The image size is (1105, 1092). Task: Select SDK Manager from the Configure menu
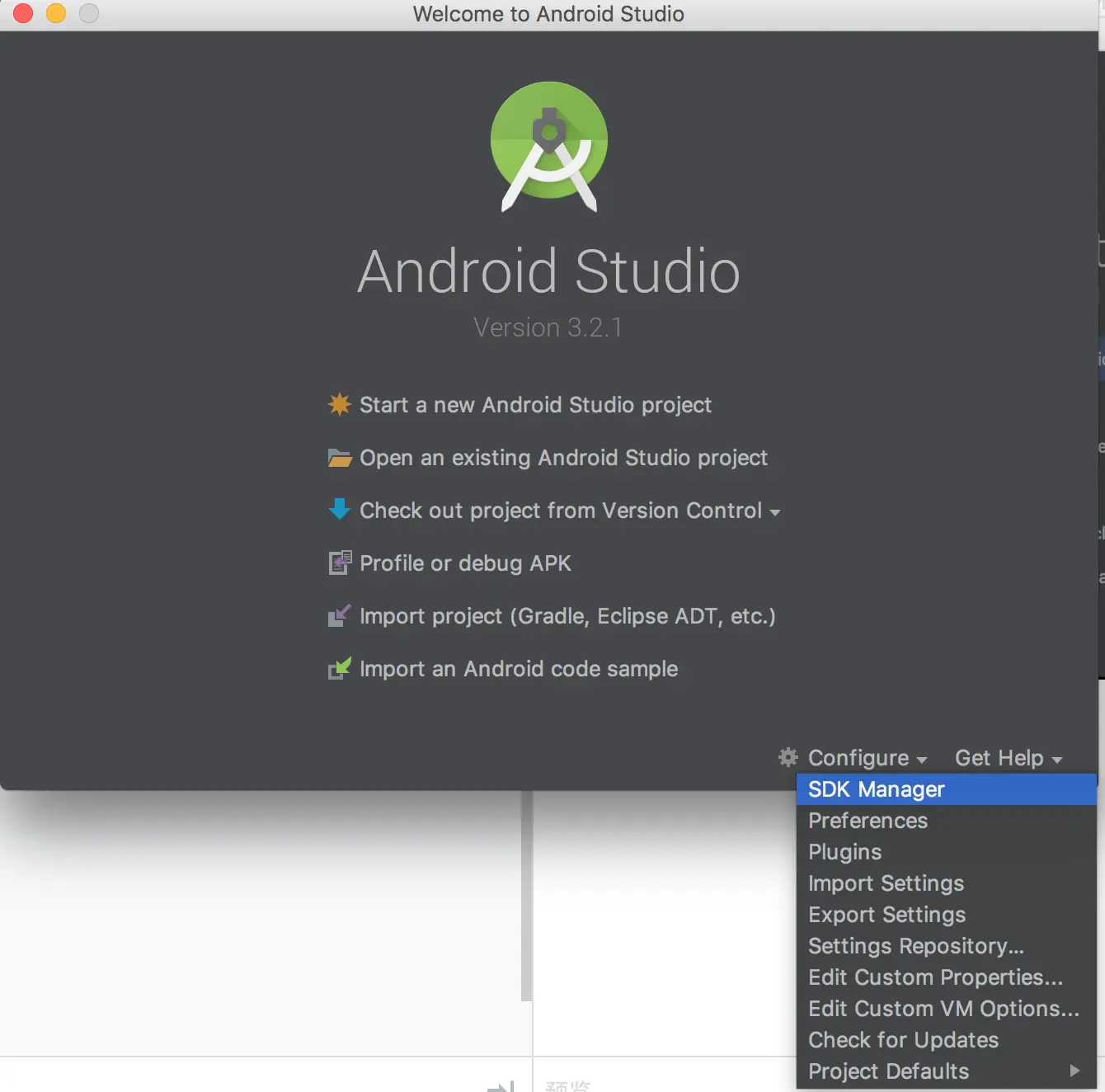tap(876, 788)
